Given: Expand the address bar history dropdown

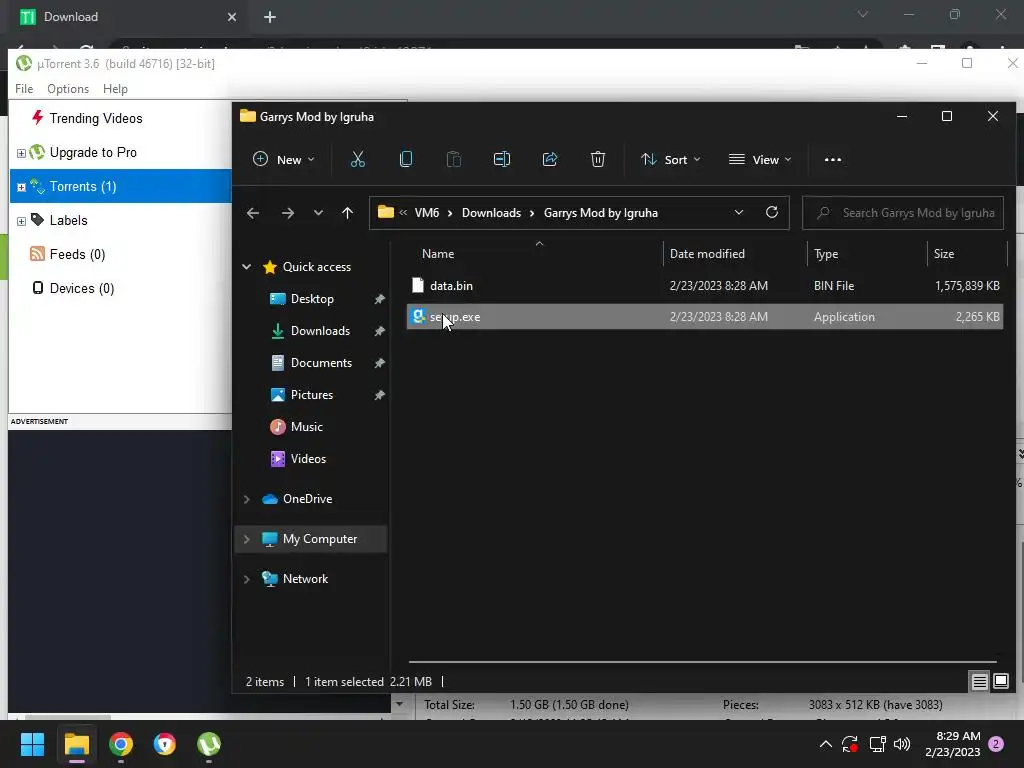Looking at the screenshot, I should (739, 212).
